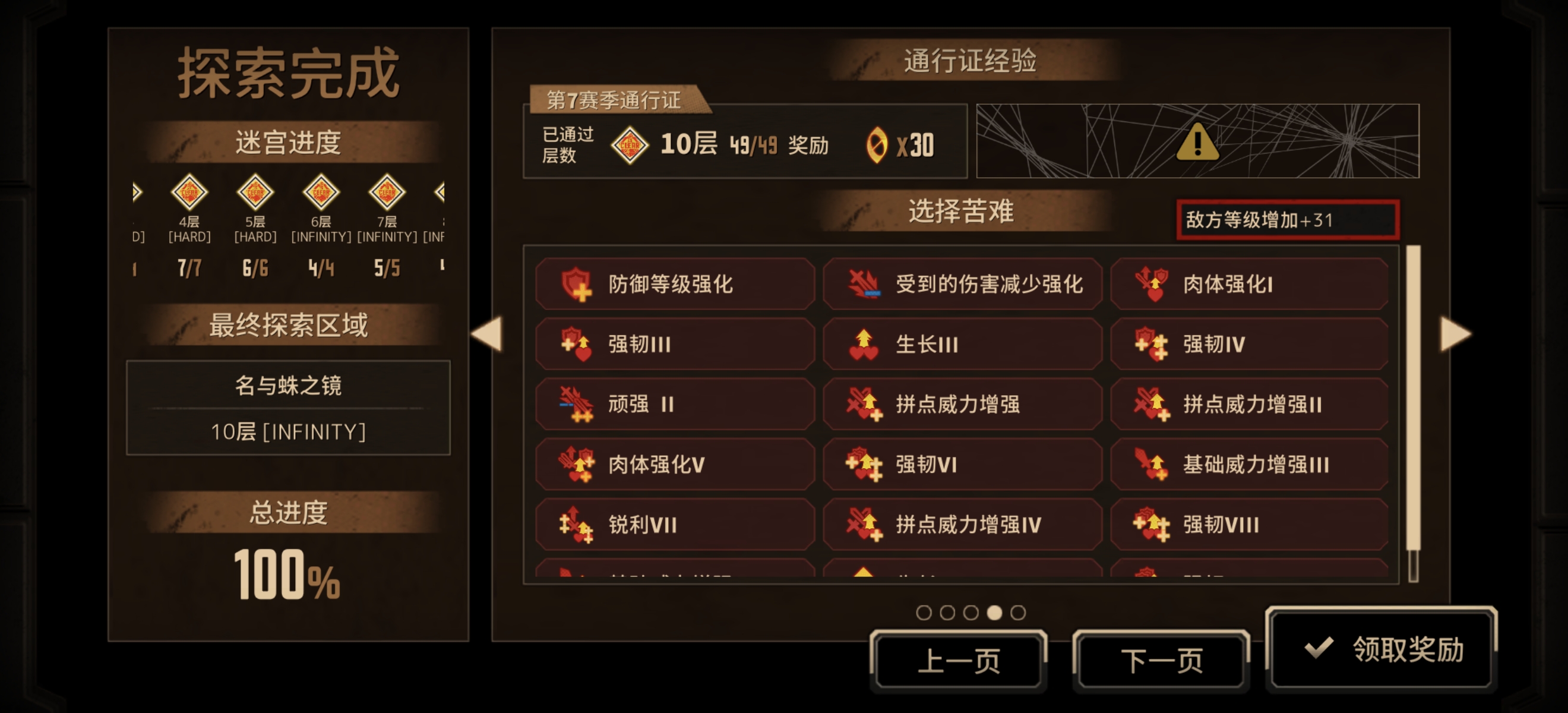Screen dimensions: 1568x713
Task: Select the first page indicator dot
Action: point(924,613)
